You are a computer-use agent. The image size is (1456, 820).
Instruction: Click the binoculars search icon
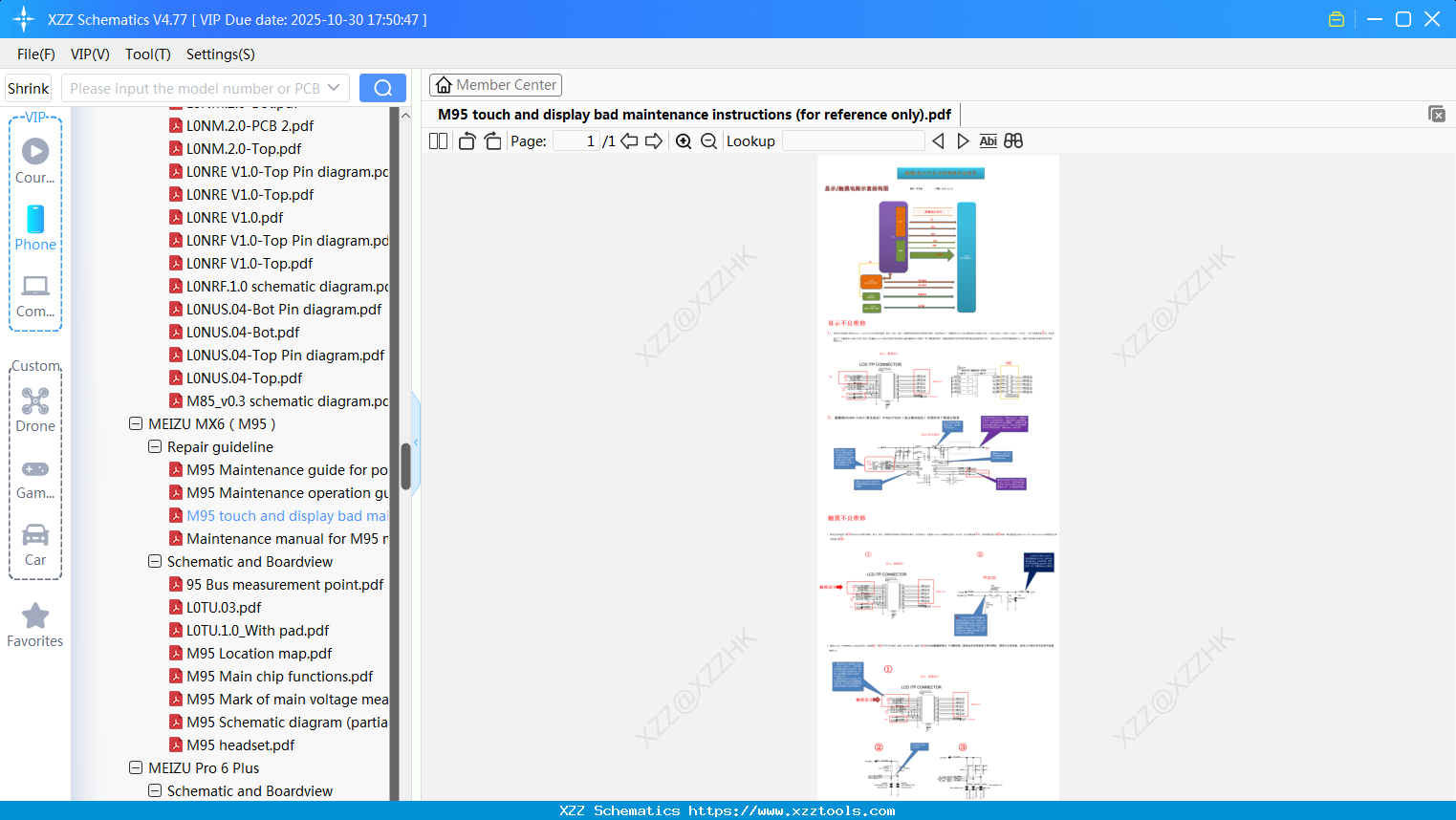tap(1013, 140)
